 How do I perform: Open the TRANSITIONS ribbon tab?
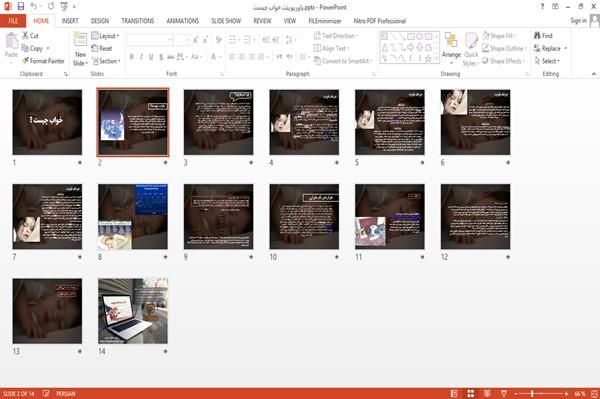[138, 21]
